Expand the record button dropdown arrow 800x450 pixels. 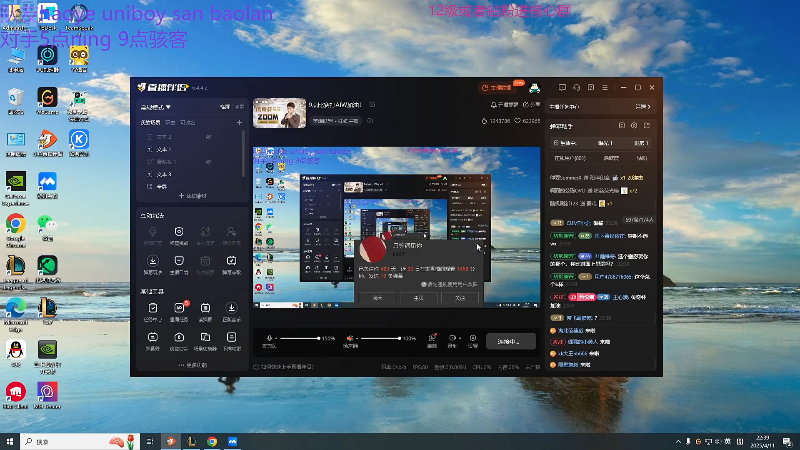(460, 338)
